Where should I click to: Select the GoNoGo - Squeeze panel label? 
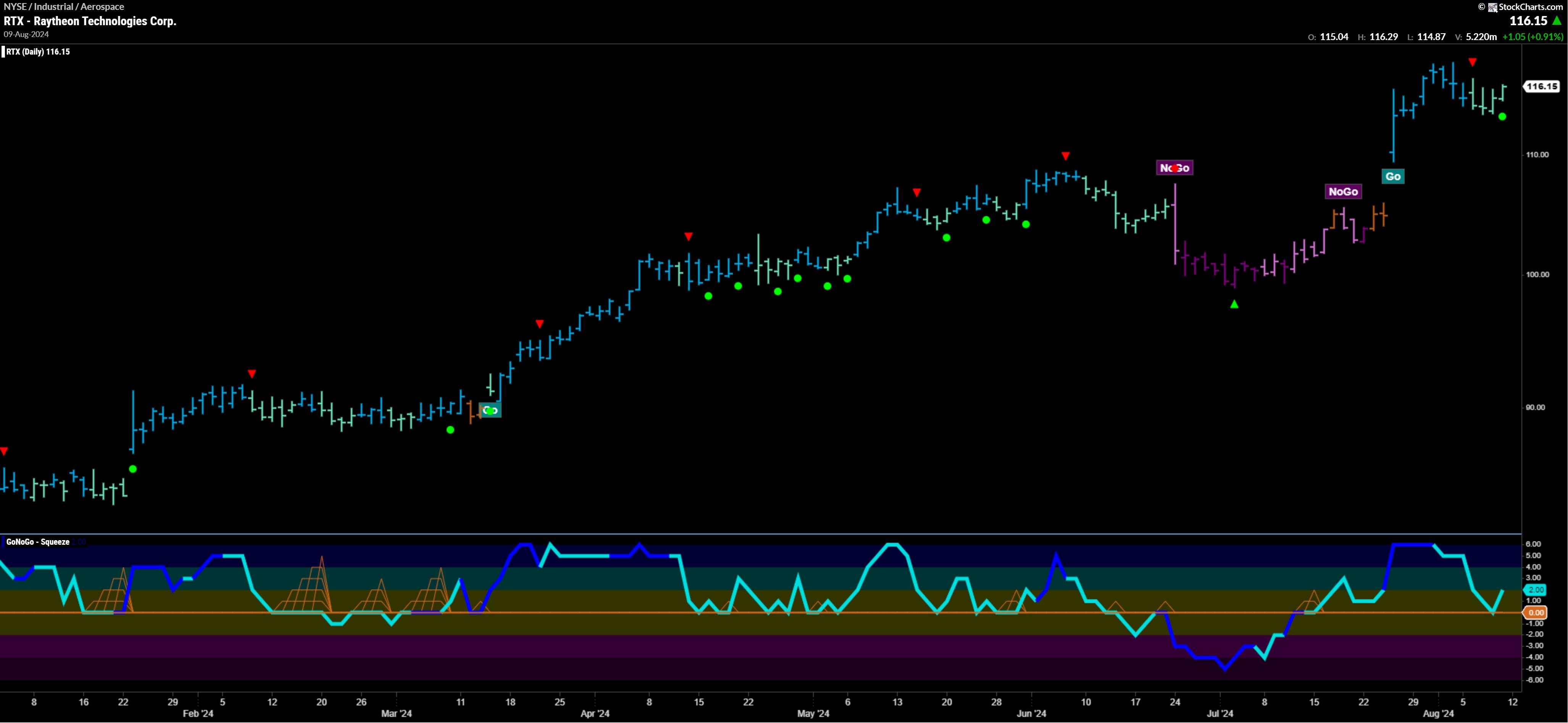point(38,542)
